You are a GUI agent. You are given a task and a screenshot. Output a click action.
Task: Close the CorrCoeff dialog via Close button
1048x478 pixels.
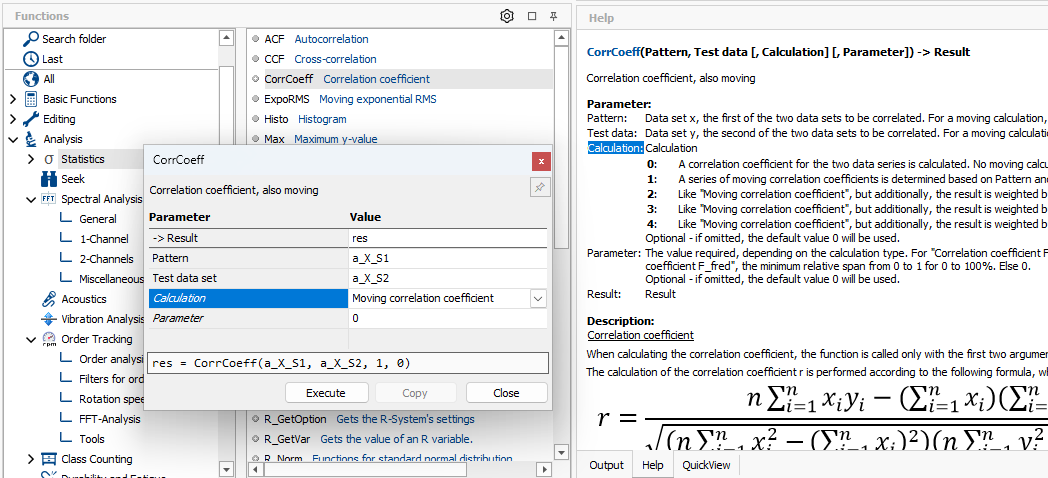(506, 393)
